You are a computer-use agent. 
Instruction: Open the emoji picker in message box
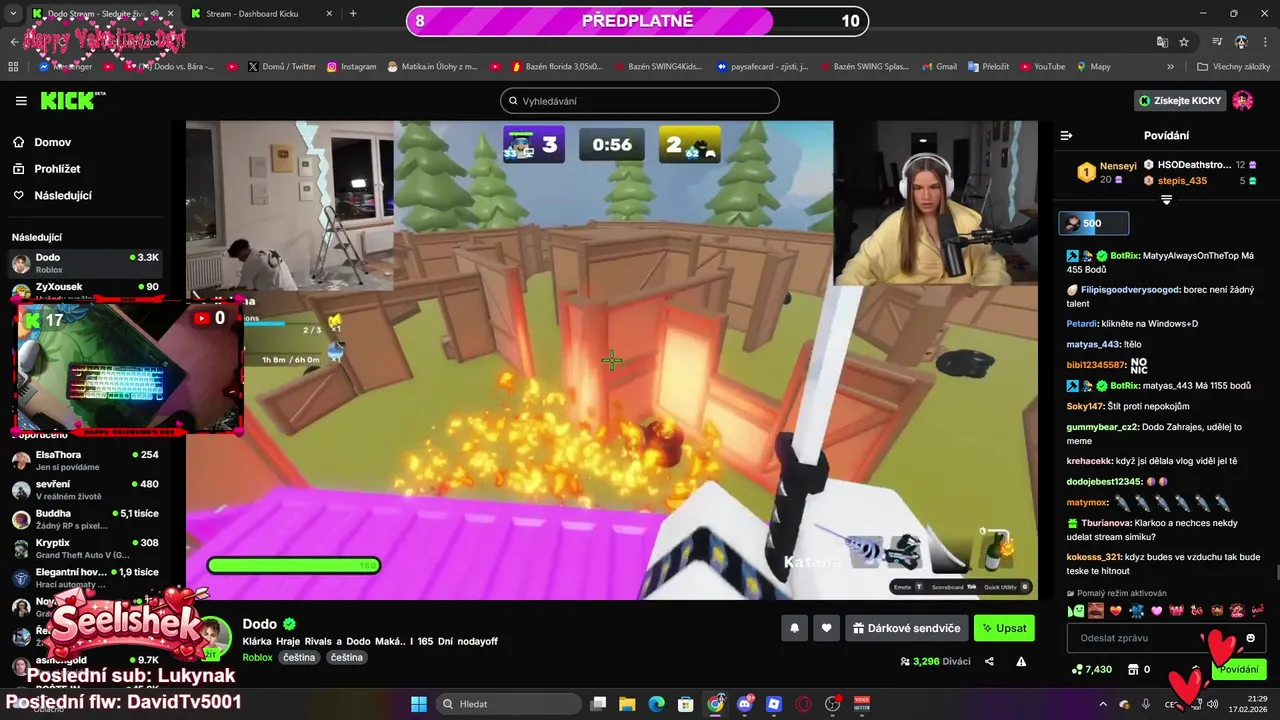point(1250,638)
